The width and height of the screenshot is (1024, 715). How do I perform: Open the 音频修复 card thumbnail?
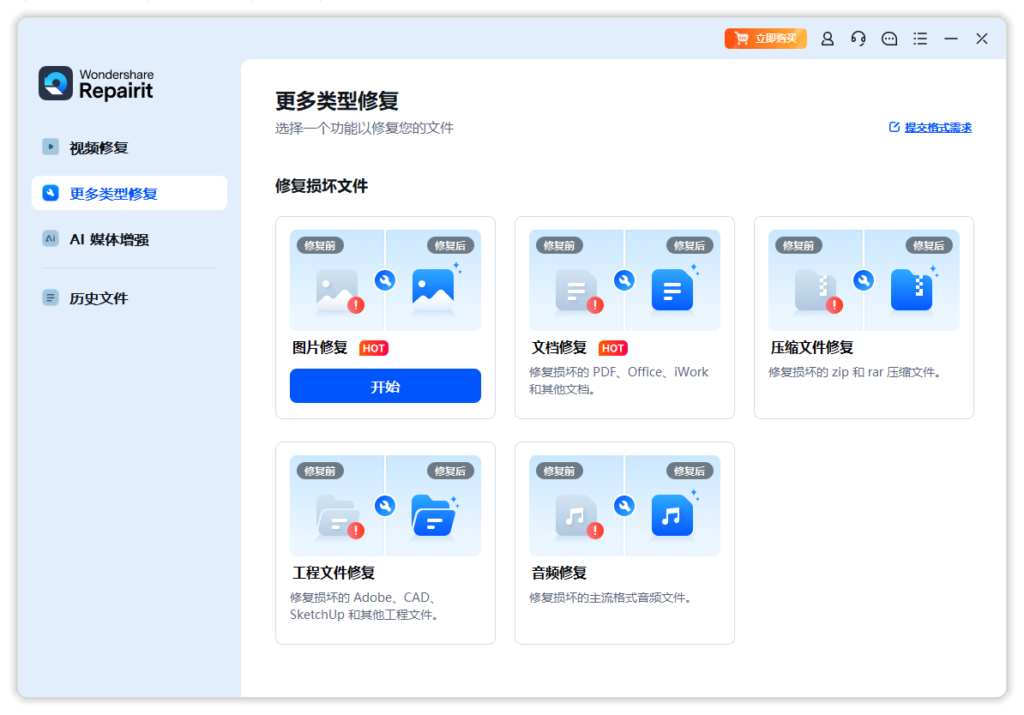[x=624, y=505]
